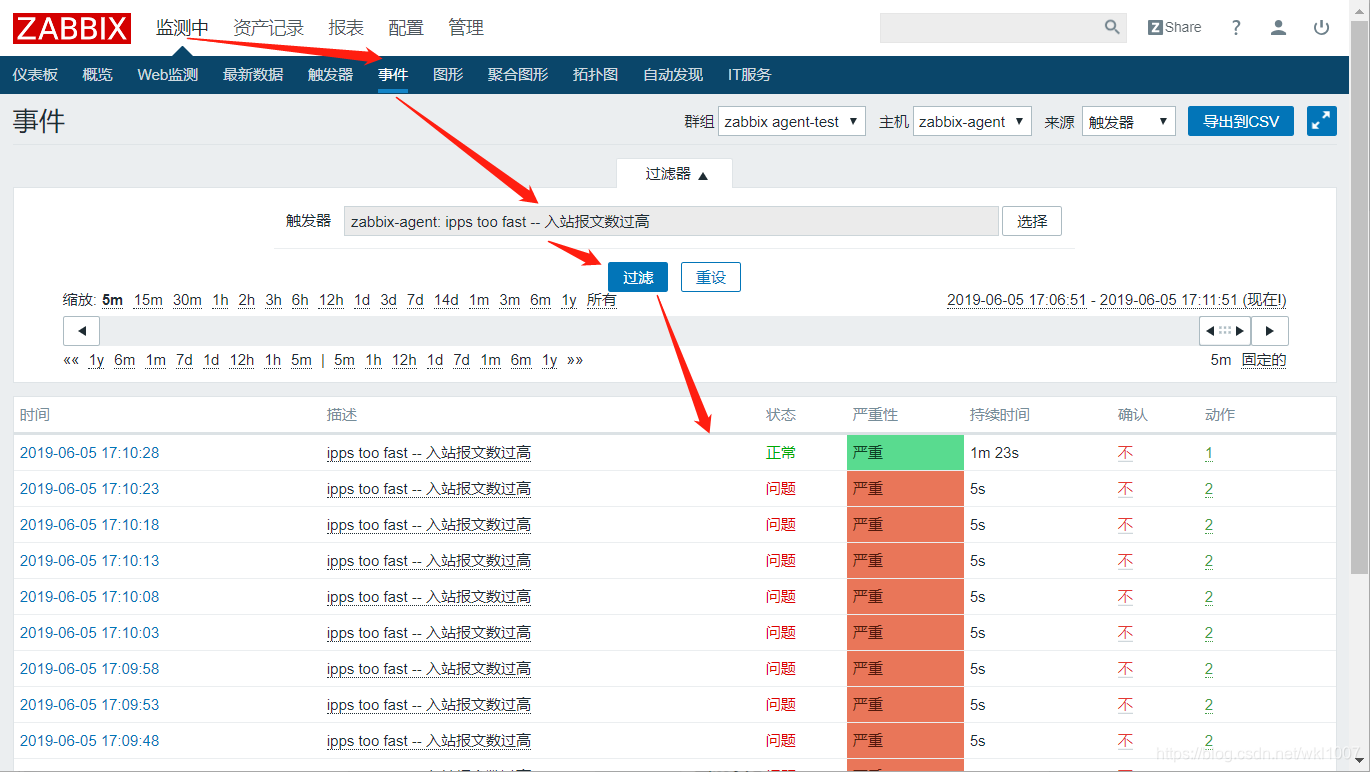Image resolution: width=1370 pixels, height=772 pixels.
Task: Click the timeline left arrow button
Action: [x=81, y=330]
